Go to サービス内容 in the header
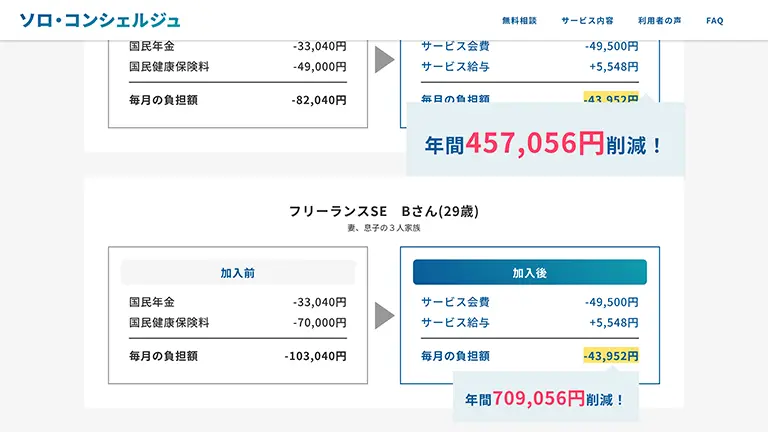 [x=587, y=21]
